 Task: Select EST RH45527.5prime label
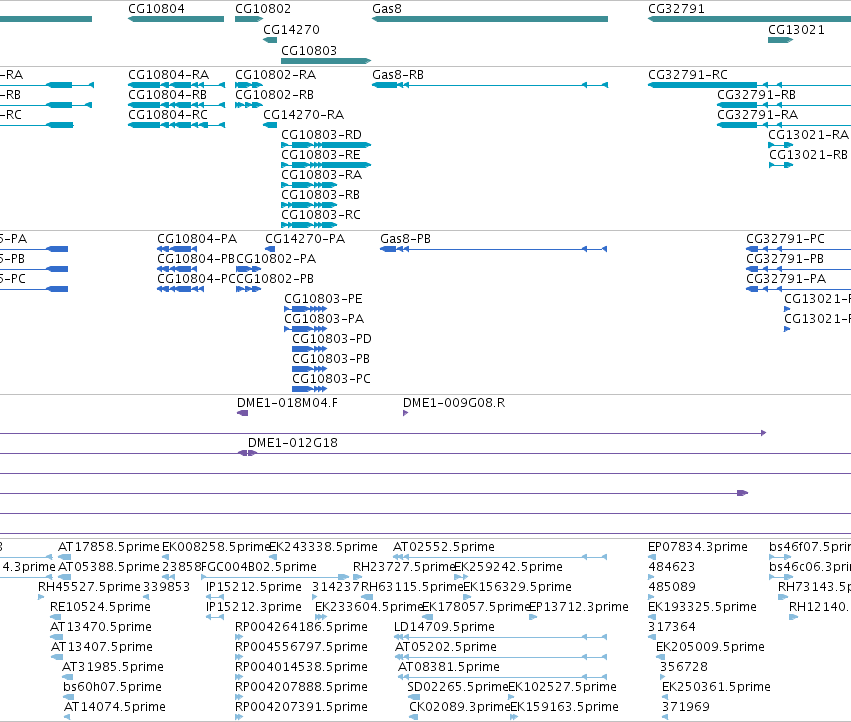(x=89, y=587)
